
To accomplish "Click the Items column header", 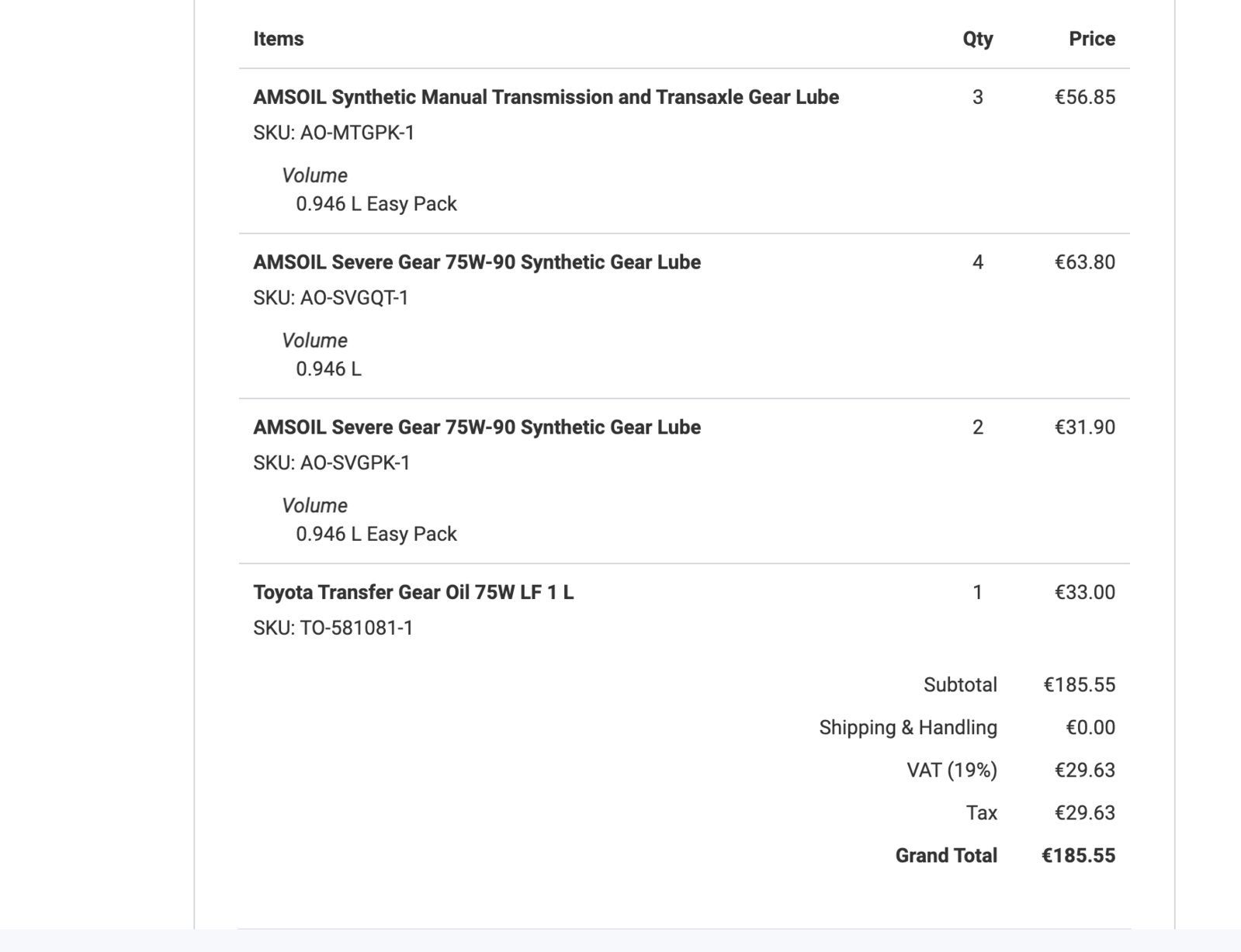I will coord(278,39).
